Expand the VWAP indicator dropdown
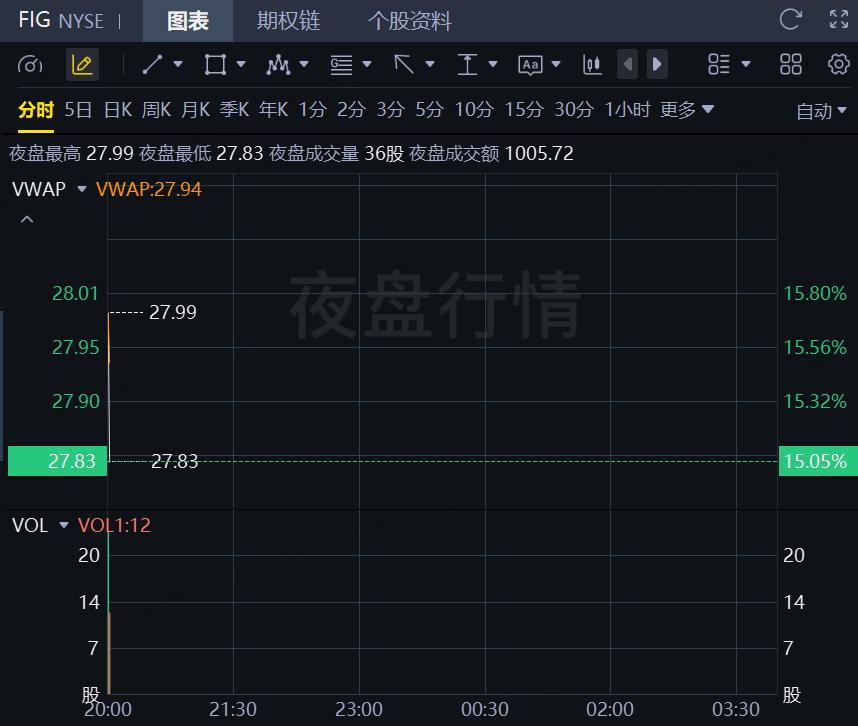The height and width of the screenshot is (726, 858). (82, 188)
